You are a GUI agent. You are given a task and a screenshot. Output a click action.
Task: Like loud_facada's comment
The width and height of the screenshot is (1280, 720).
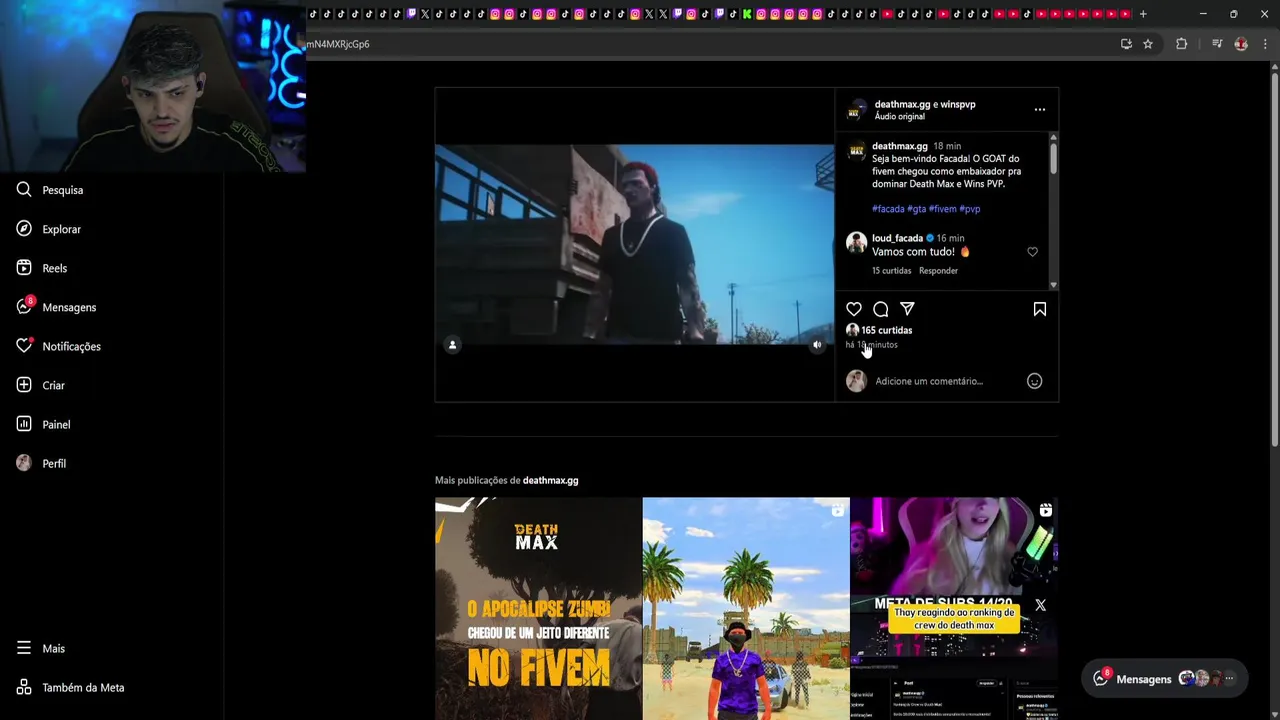point(1033,252)
